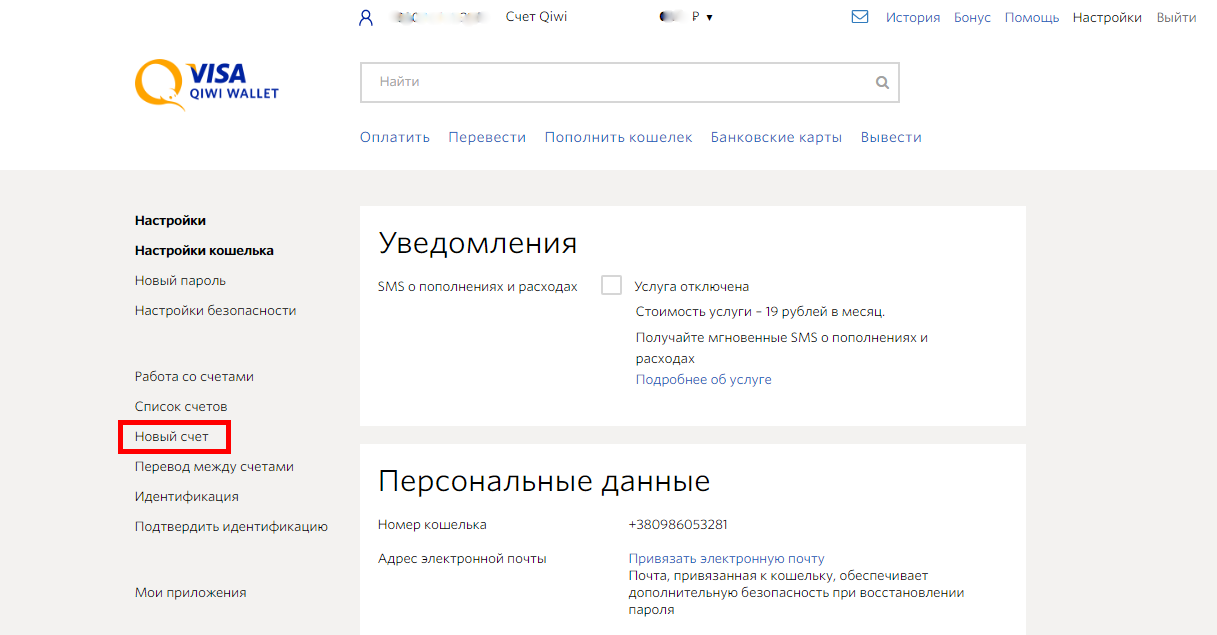
Task: Open Банковские карты section
Action: [776, 137]
